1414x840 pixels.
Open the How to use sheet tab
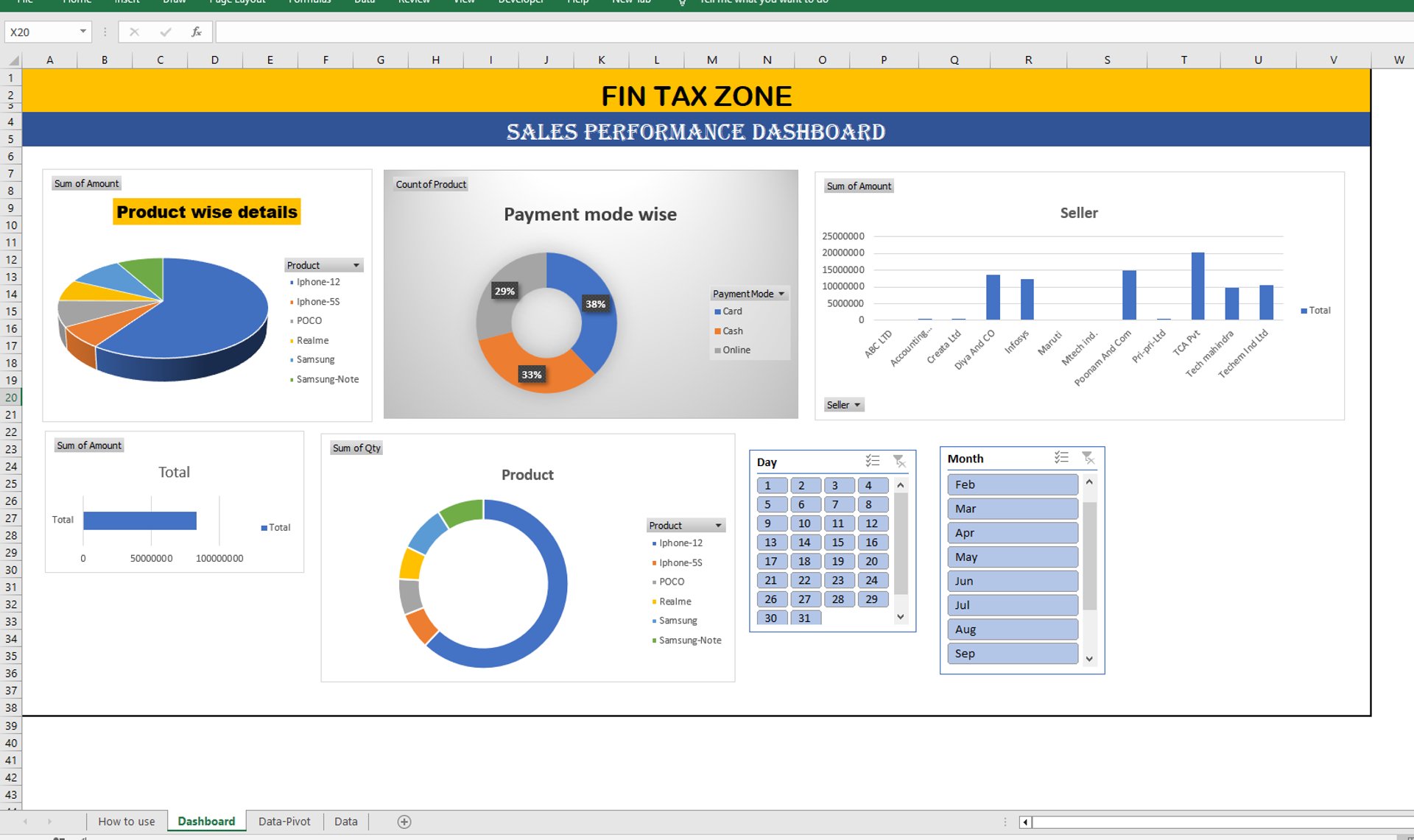tap(127, 822)
